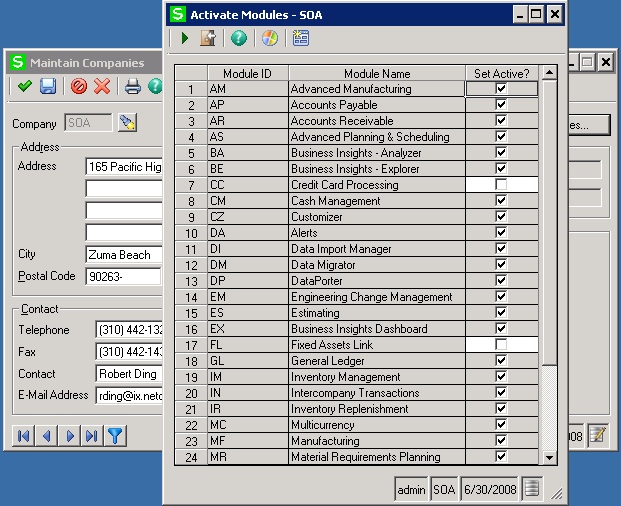621x506 pixels.
Task: Click the form layout icon in Activate Modules toolbar
Action: click(301, 38)
